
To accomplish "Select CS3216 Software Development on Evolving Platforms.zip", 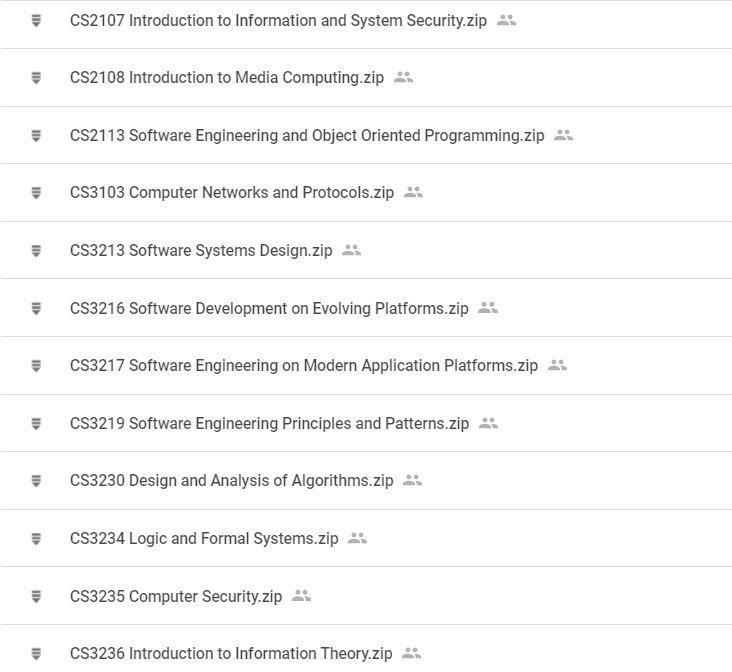I will [x=268, y=308].
